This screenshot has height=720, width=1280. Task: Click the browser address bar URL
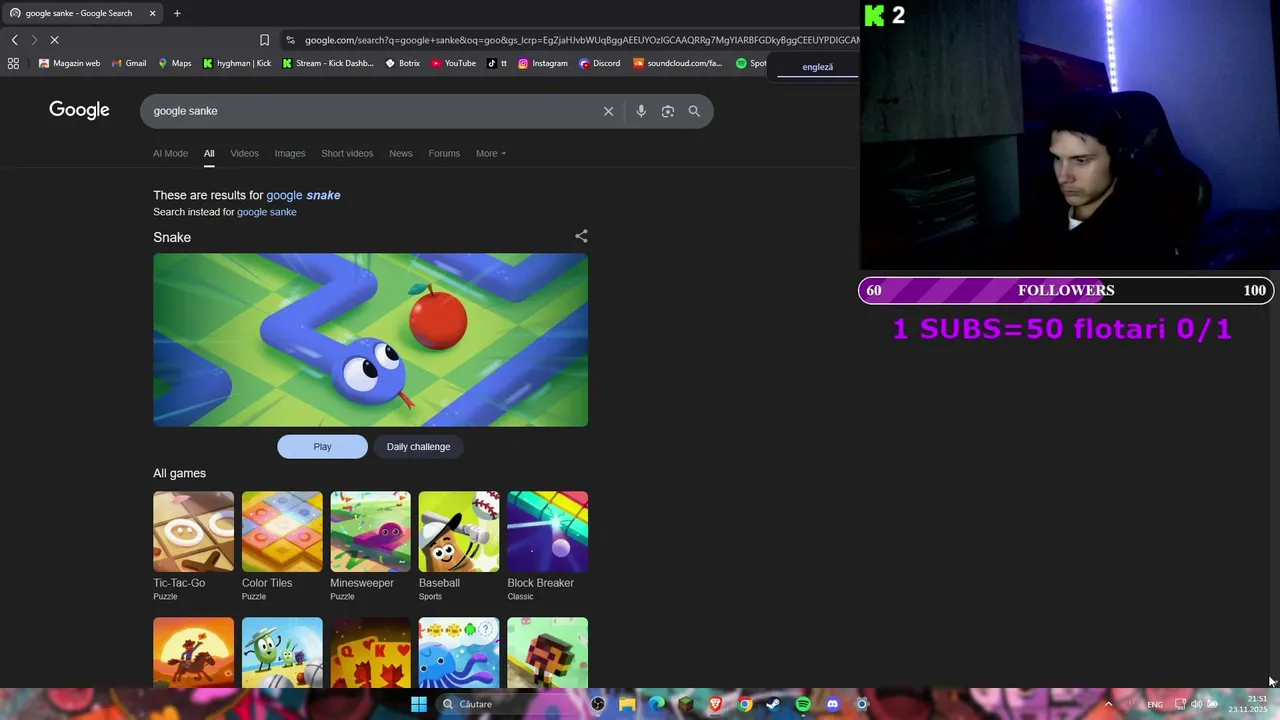tap(580, 40)
